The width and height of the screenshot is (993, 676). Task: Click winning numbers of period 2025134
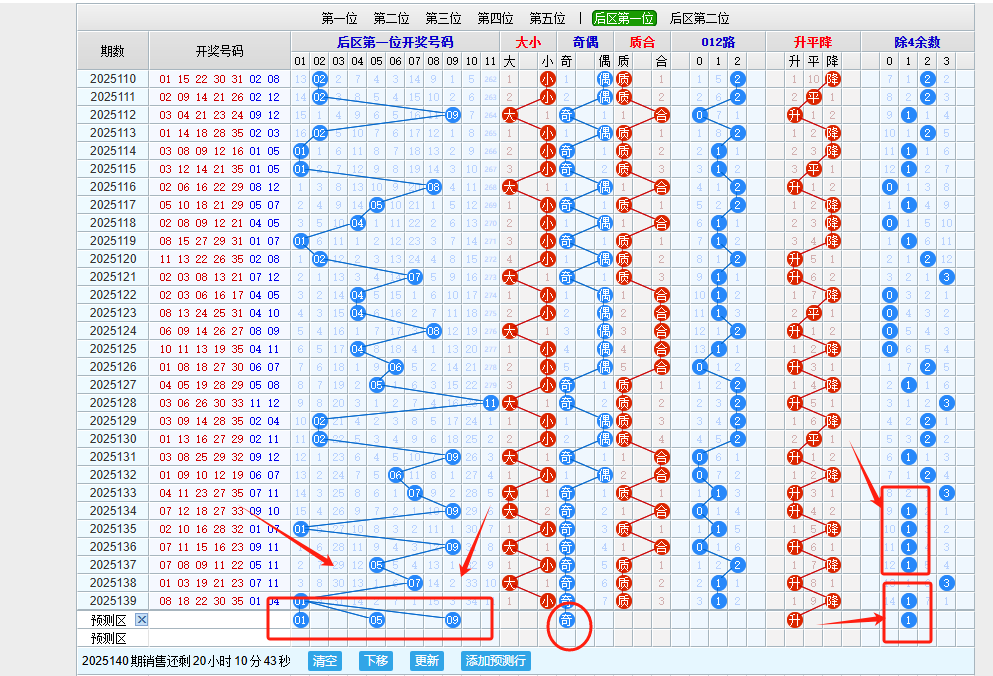point(219,511)
